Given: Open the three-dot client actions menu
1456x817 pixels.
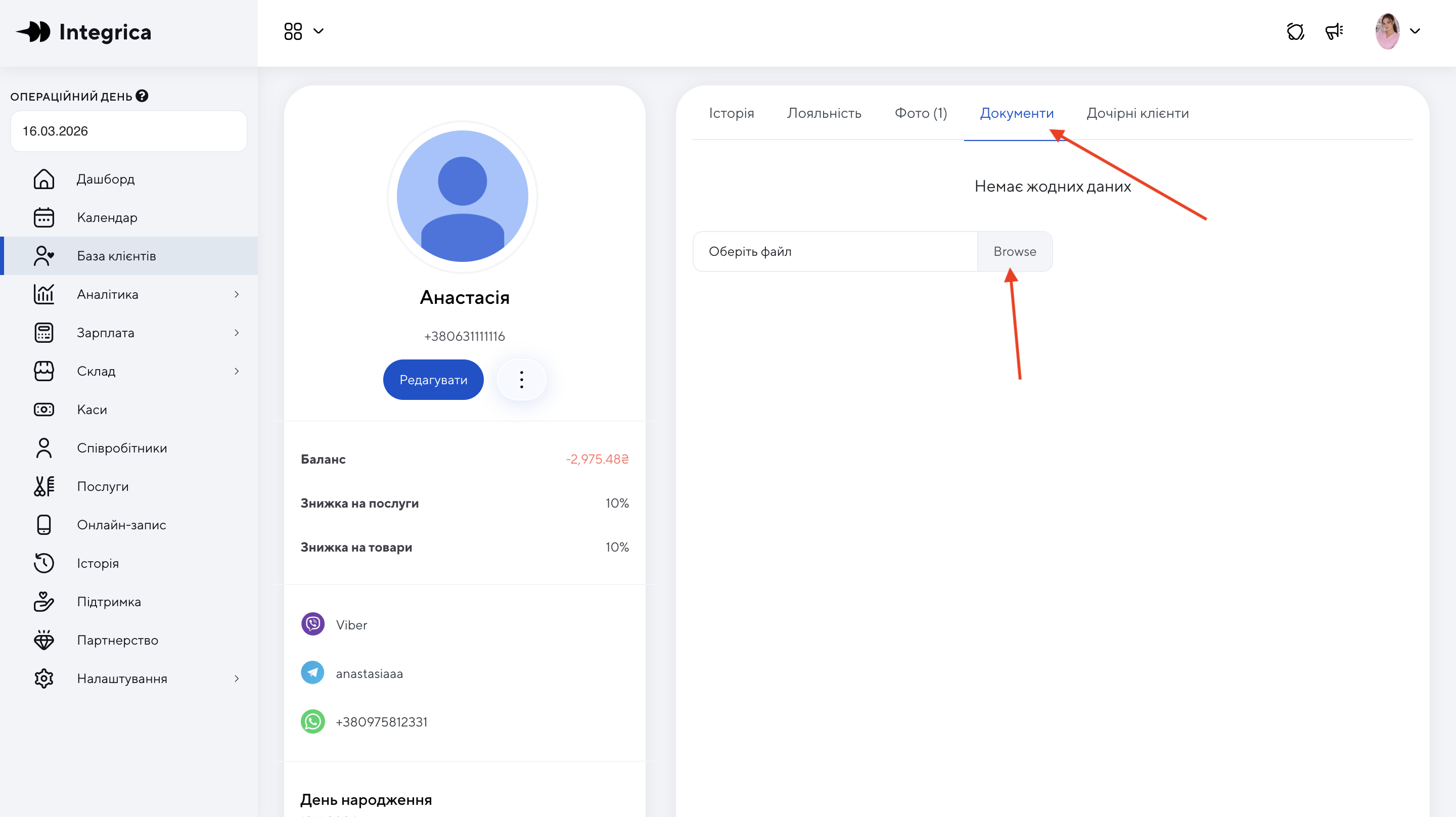Looking at the screenshot, I should (521, 379).
